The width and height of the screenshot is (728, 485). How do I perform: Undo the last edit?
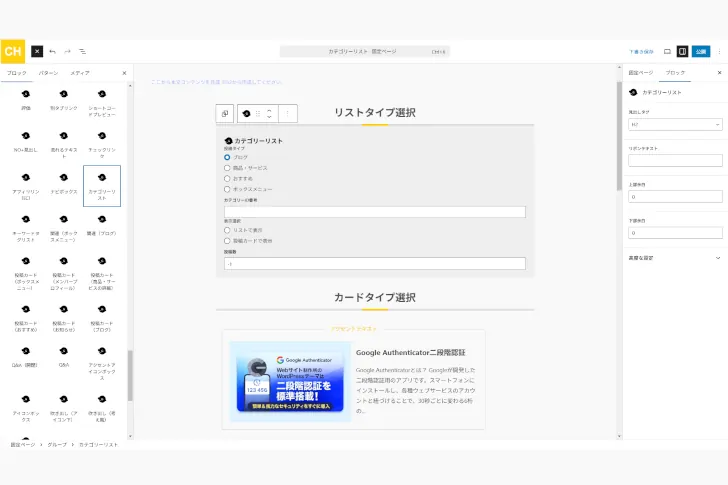tap(52, 52)
